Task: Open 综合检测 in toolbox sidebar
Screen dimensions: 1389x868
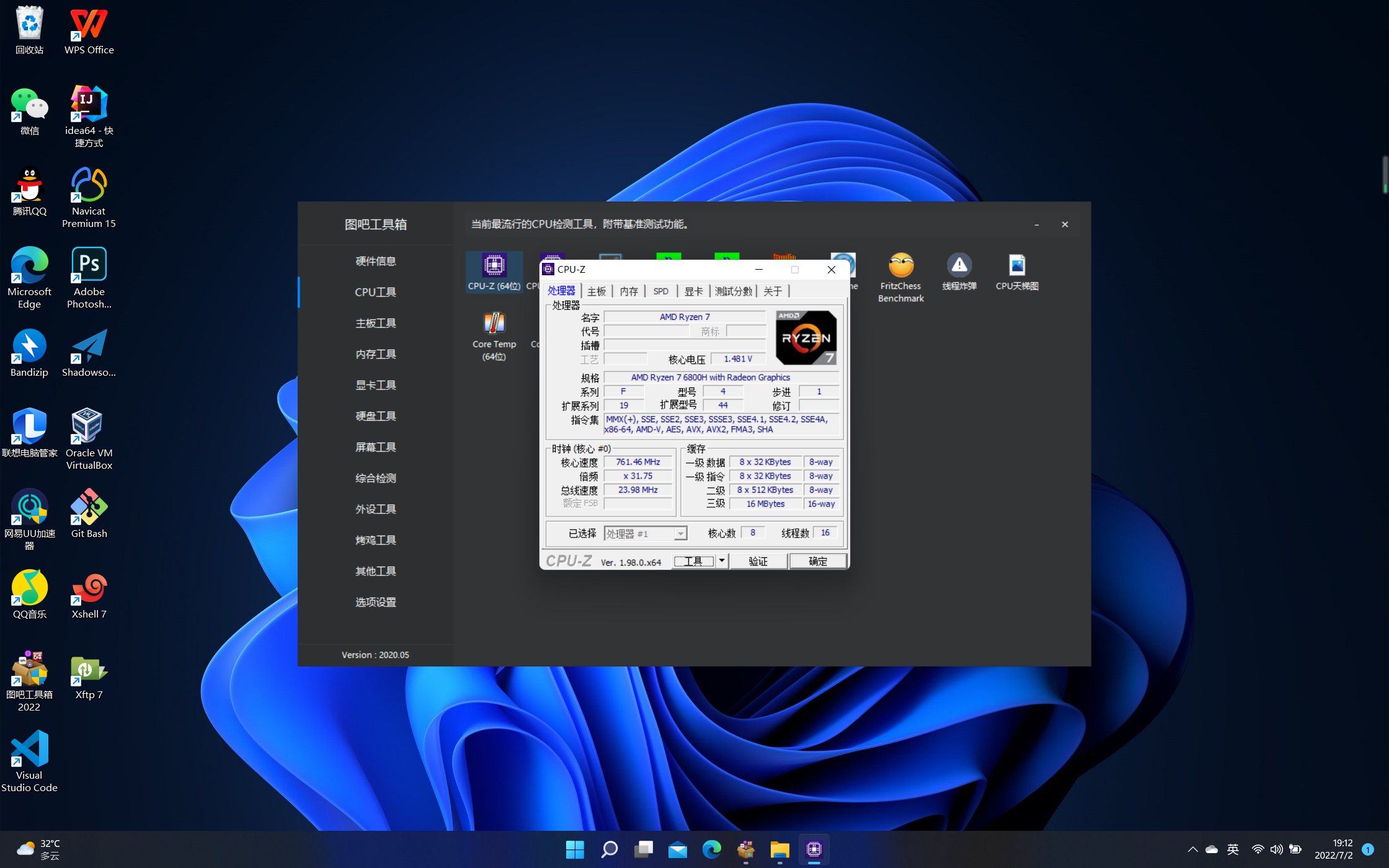Action: [376, 478]
